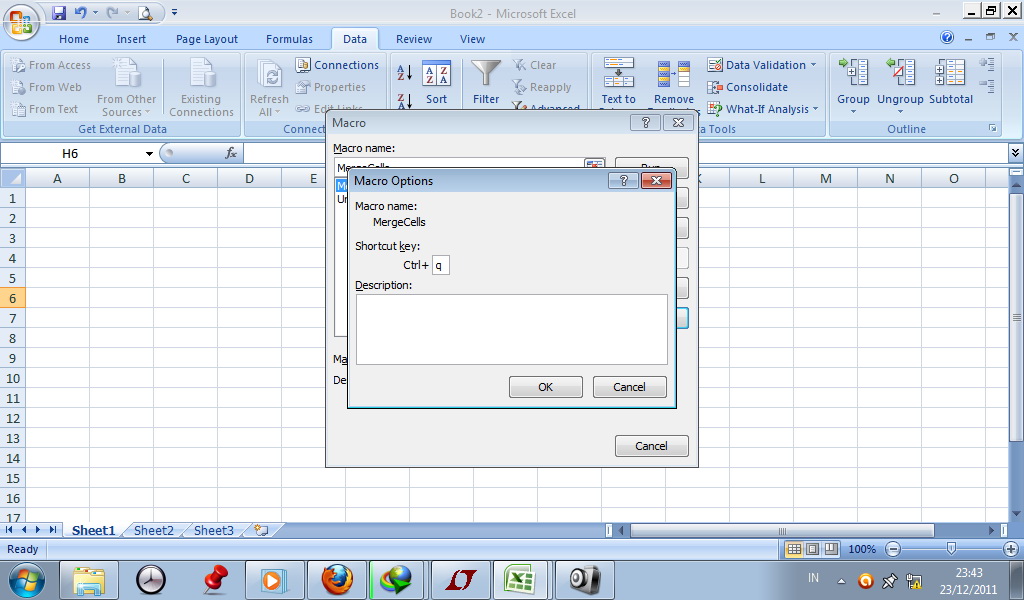Open Excel Help question mark icon
The image size is (1024, 600).
(947, 38)
